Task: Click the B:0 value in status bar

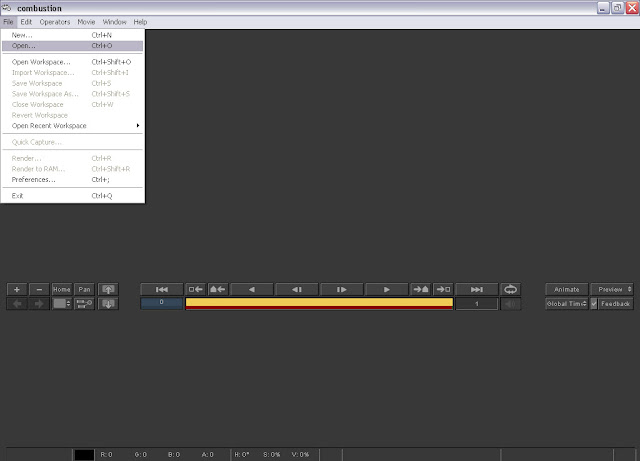Action: (x=174, y=454)
